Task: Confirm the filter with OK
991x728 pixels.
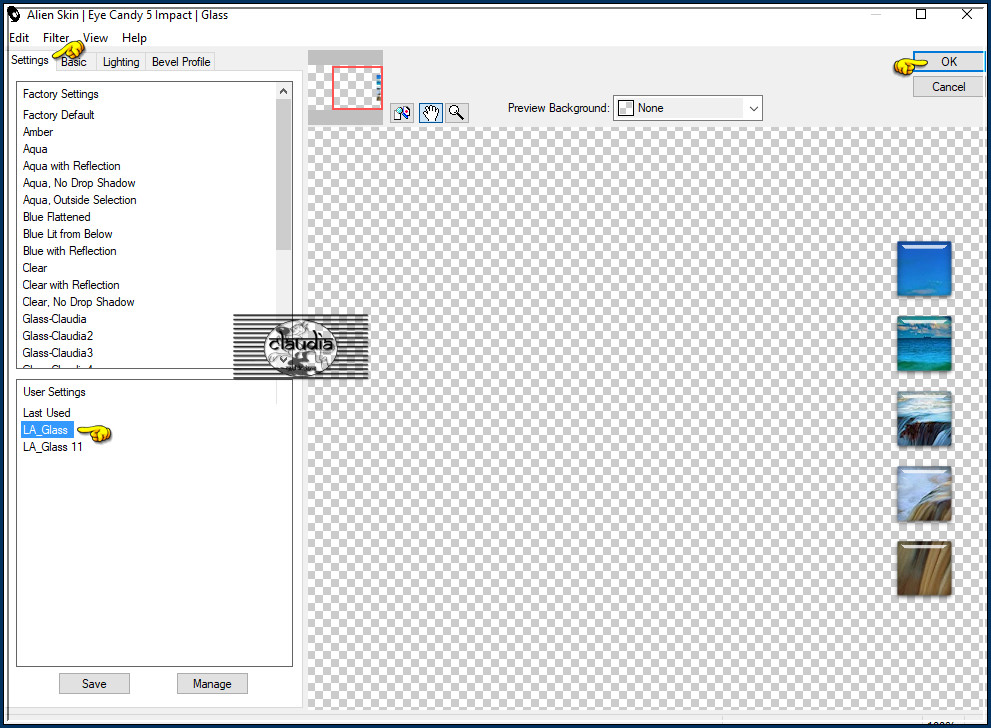Action: [x=949, y=62]
